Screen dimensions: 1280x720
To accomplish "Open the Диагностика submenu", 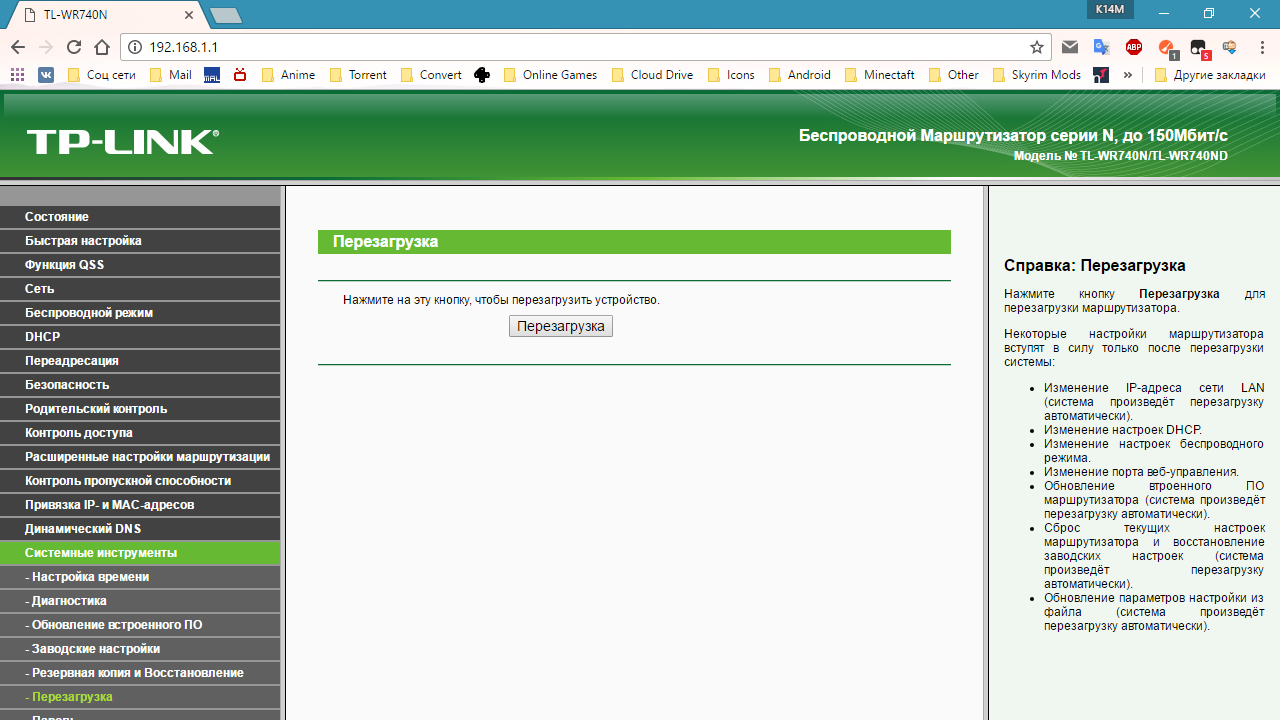I will click(x=140, y=601).
